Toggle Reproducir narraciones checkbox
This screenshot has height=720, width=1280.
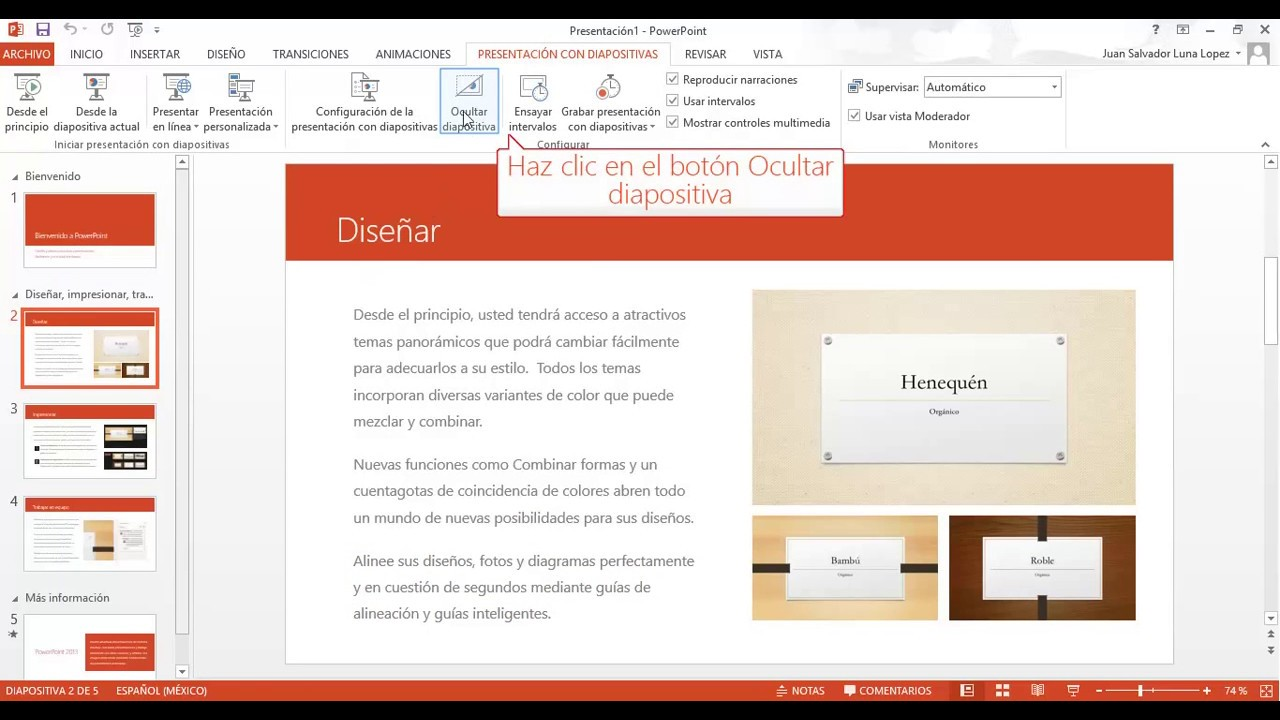[x=672, y=79]
